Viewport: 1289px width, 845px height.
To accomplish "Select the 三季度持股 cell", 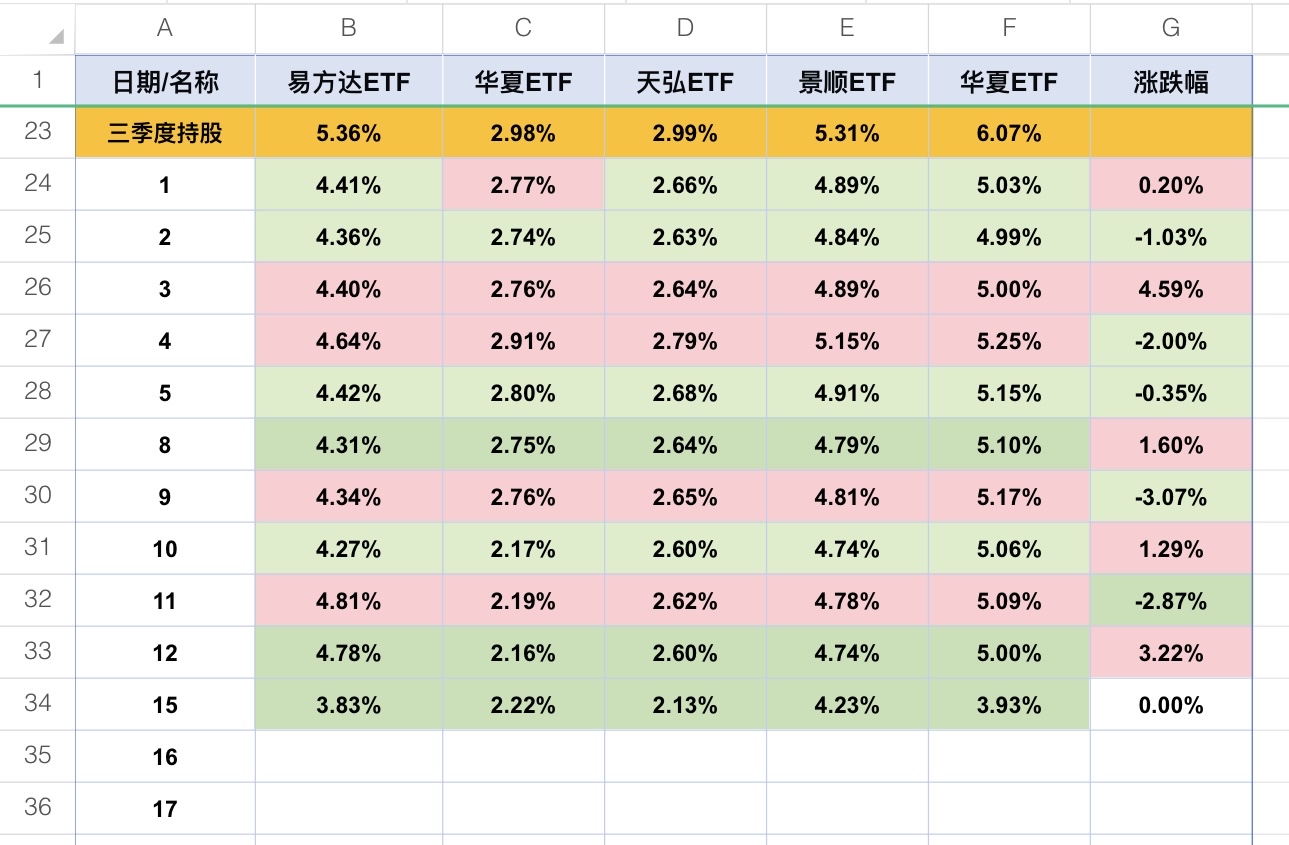I will tap(165, 133).
